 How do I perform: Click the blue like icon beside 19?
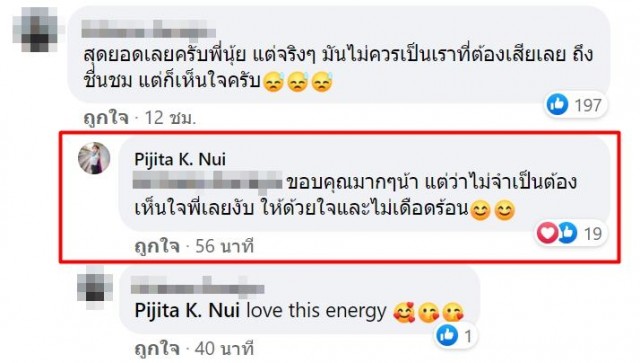[x=567, y=233]
